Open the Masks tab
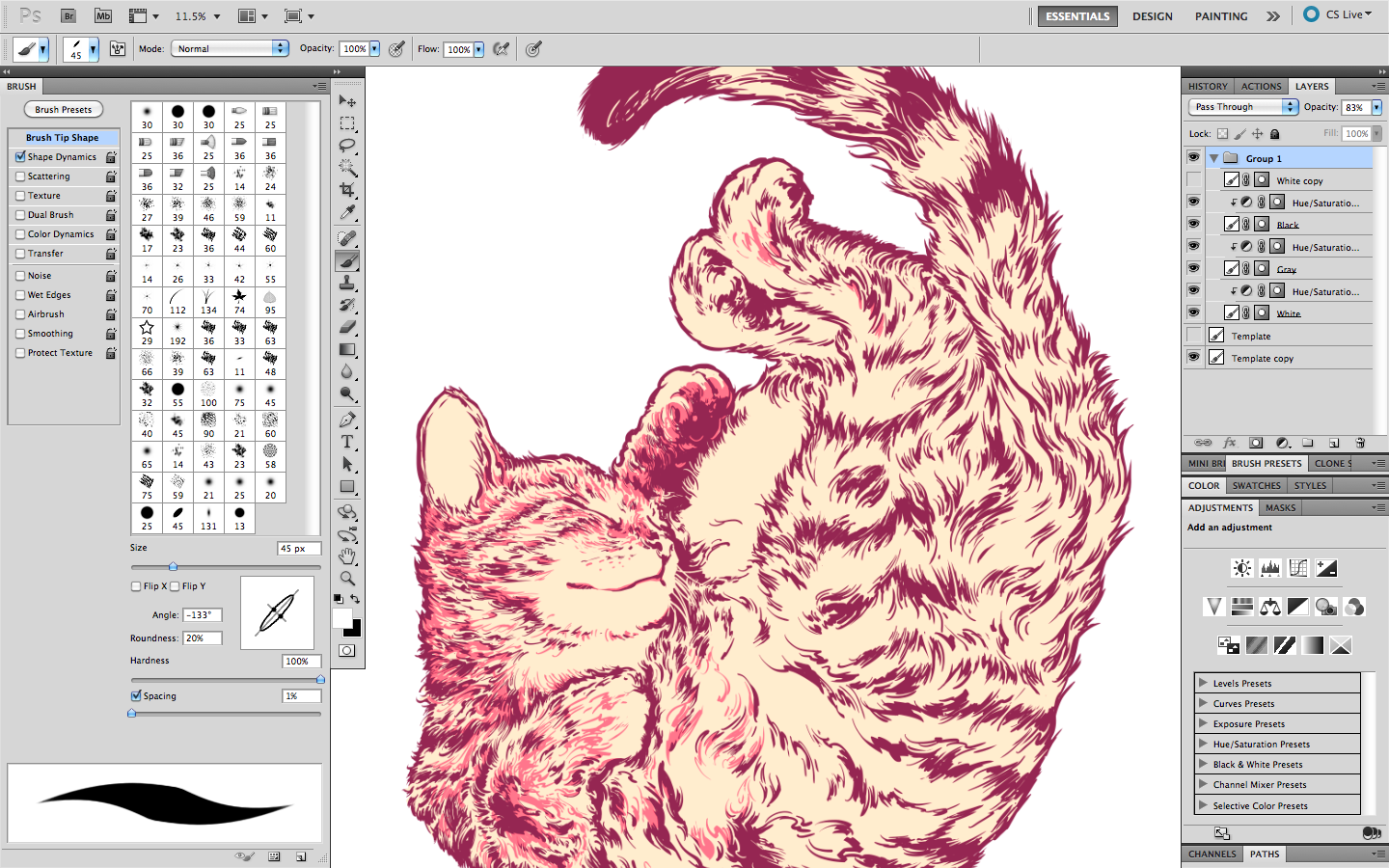Viewport: 1389px width, 868px height. click(1280, 507)
